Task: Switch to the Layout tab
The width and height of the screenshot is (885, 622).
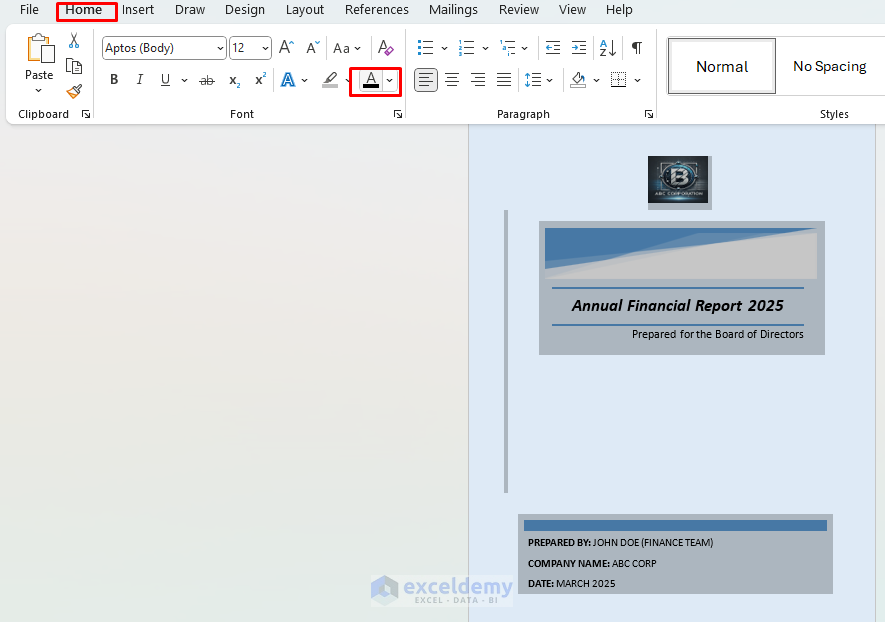Action: [305, 10]
